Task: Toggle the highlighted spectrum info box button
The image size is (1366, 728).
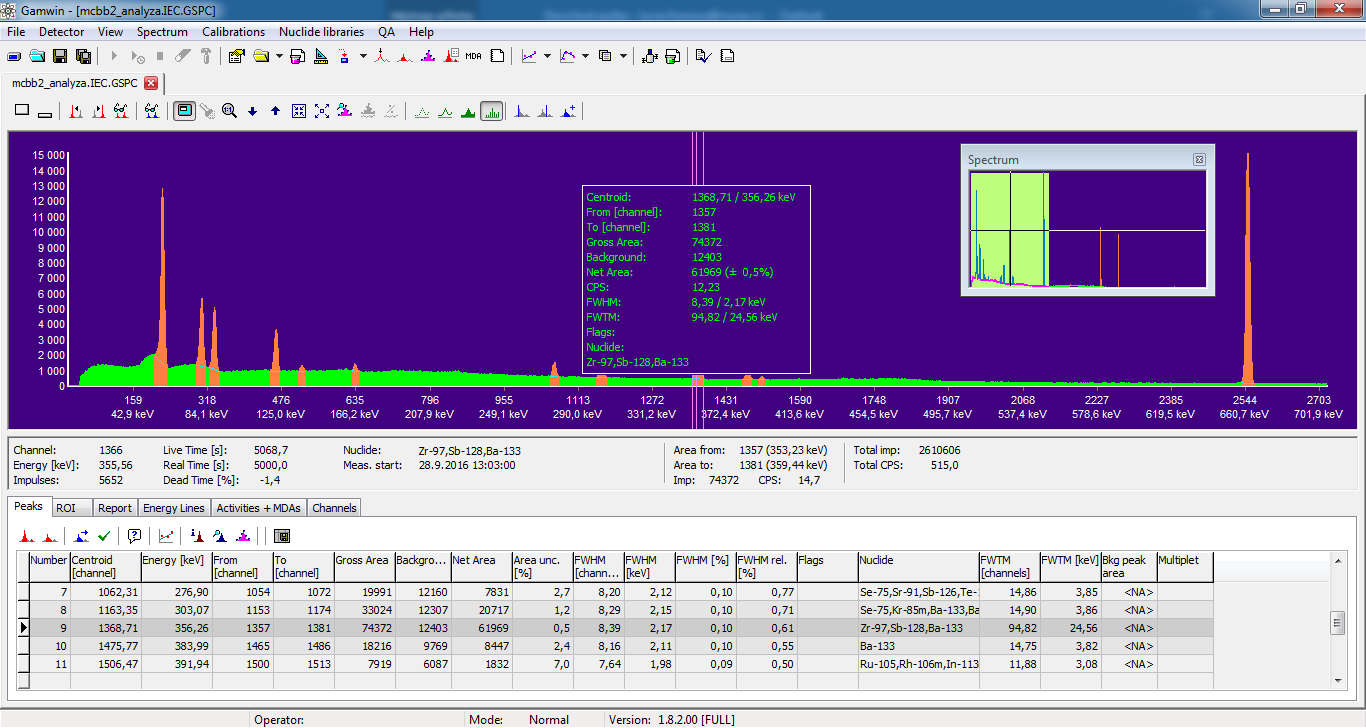Action: click(185, 111)
